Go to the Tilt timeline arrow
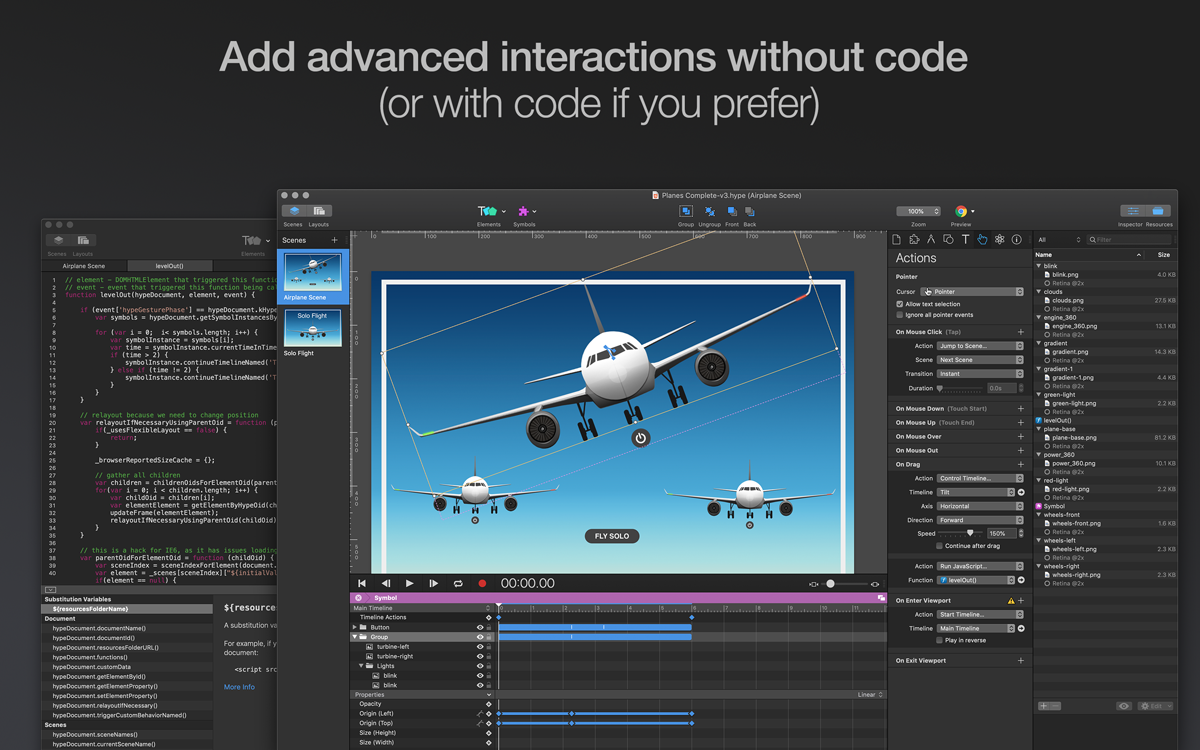This screenshot has width=1200, height=750. pos(1021,493)
